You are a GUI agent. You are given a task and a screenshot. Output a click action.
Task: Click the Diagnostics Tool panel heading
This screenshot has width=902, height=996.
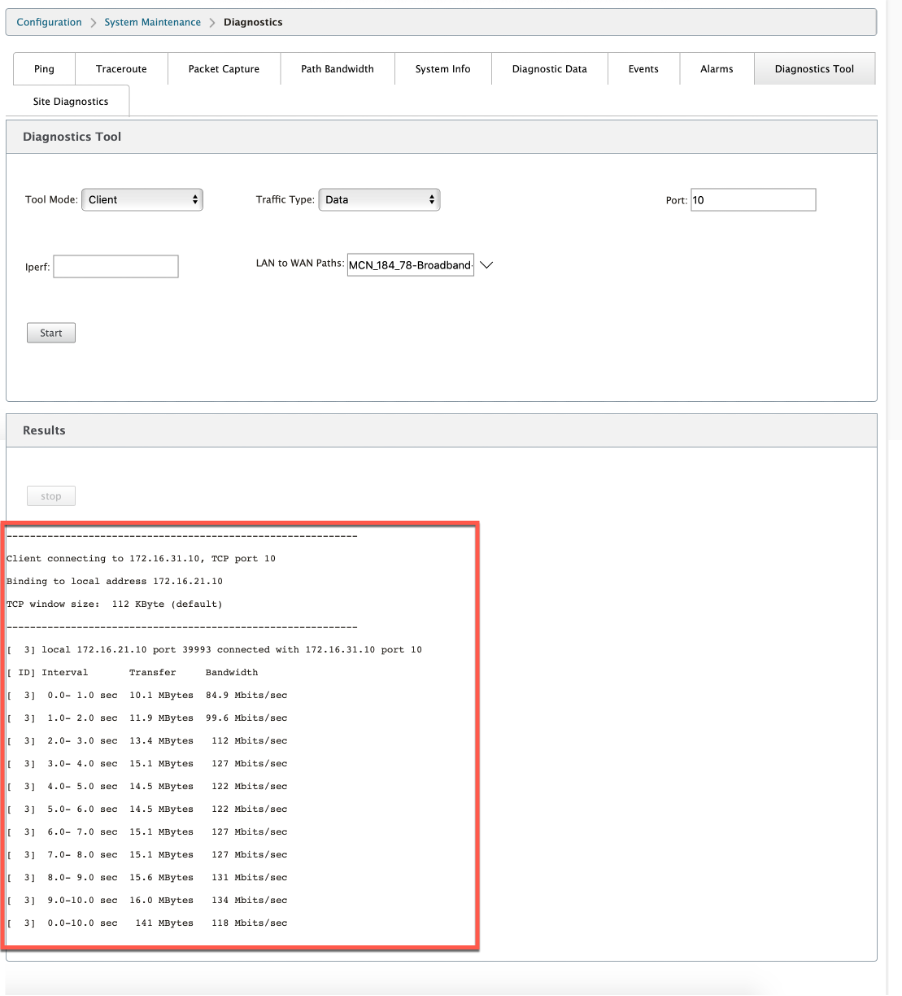pyautogui.click(x=72, y=137)
